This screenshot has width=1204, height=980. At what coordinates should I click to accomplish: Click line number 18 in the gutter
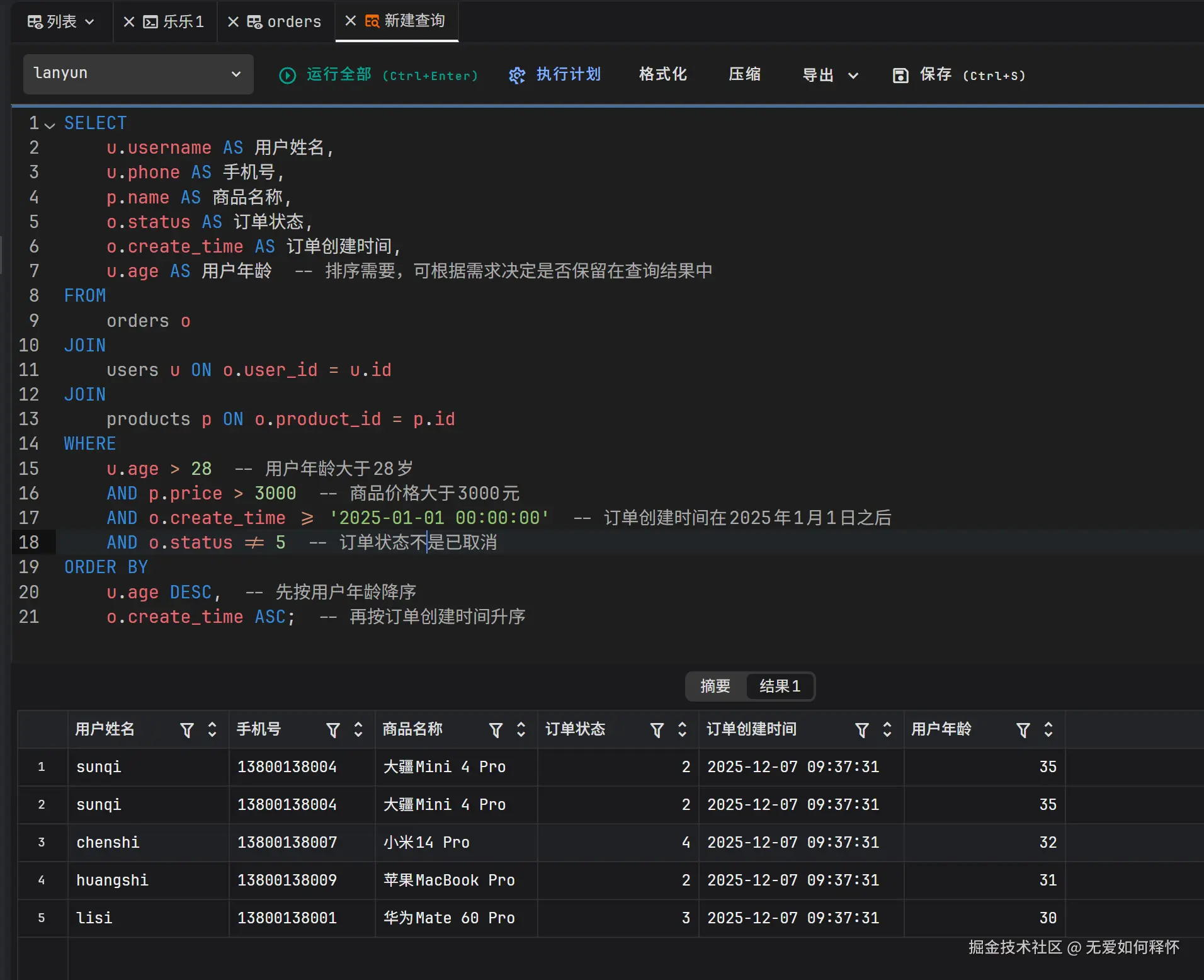29,543
